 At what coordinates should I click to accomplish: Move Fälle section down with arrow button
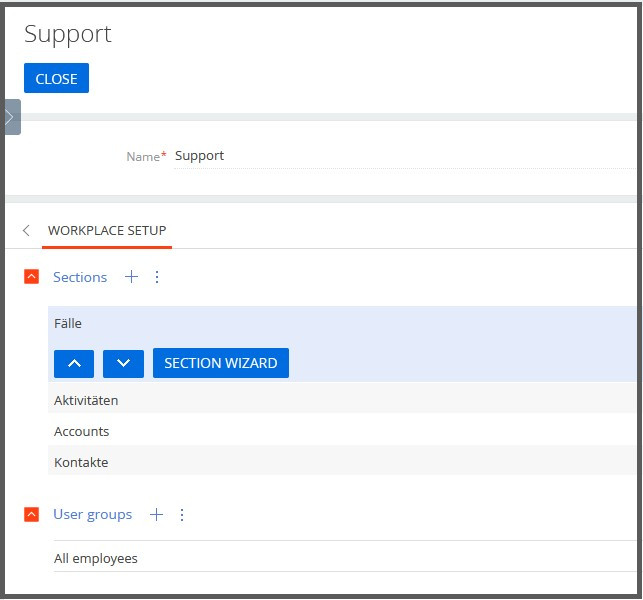click(123, 363)
